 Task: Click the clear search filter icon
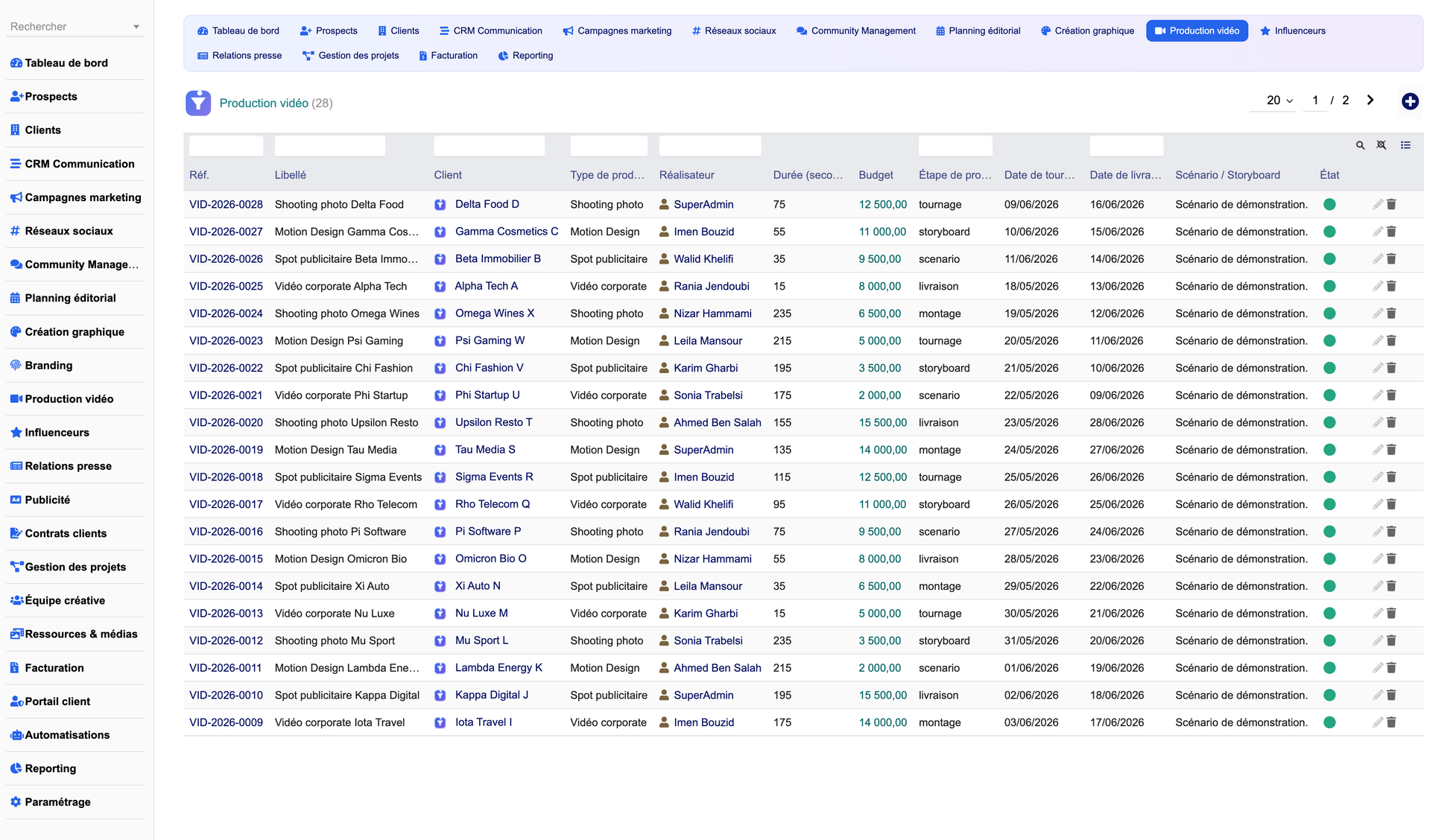1381,145
